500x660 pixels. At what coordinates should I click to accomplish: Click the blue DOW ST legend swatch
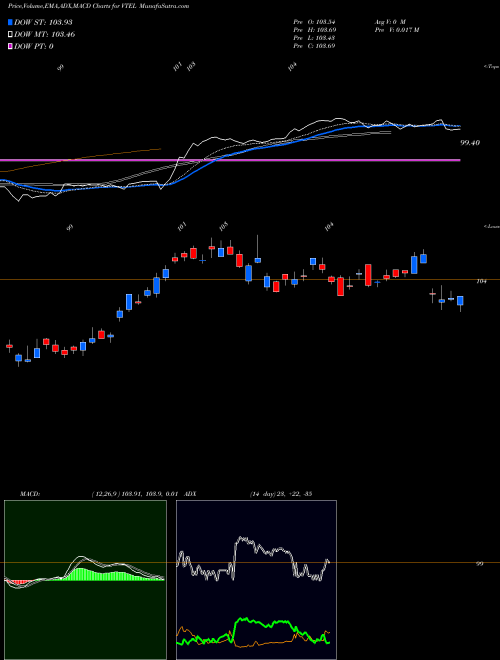(10, 22)
